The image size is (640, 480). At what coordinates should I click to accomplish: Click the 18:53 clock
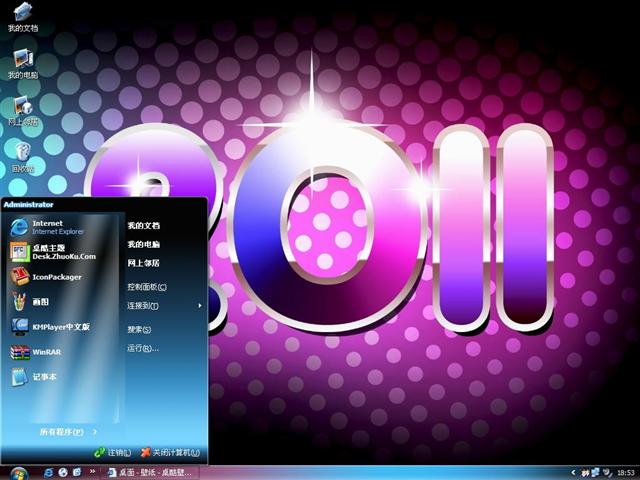625,473
